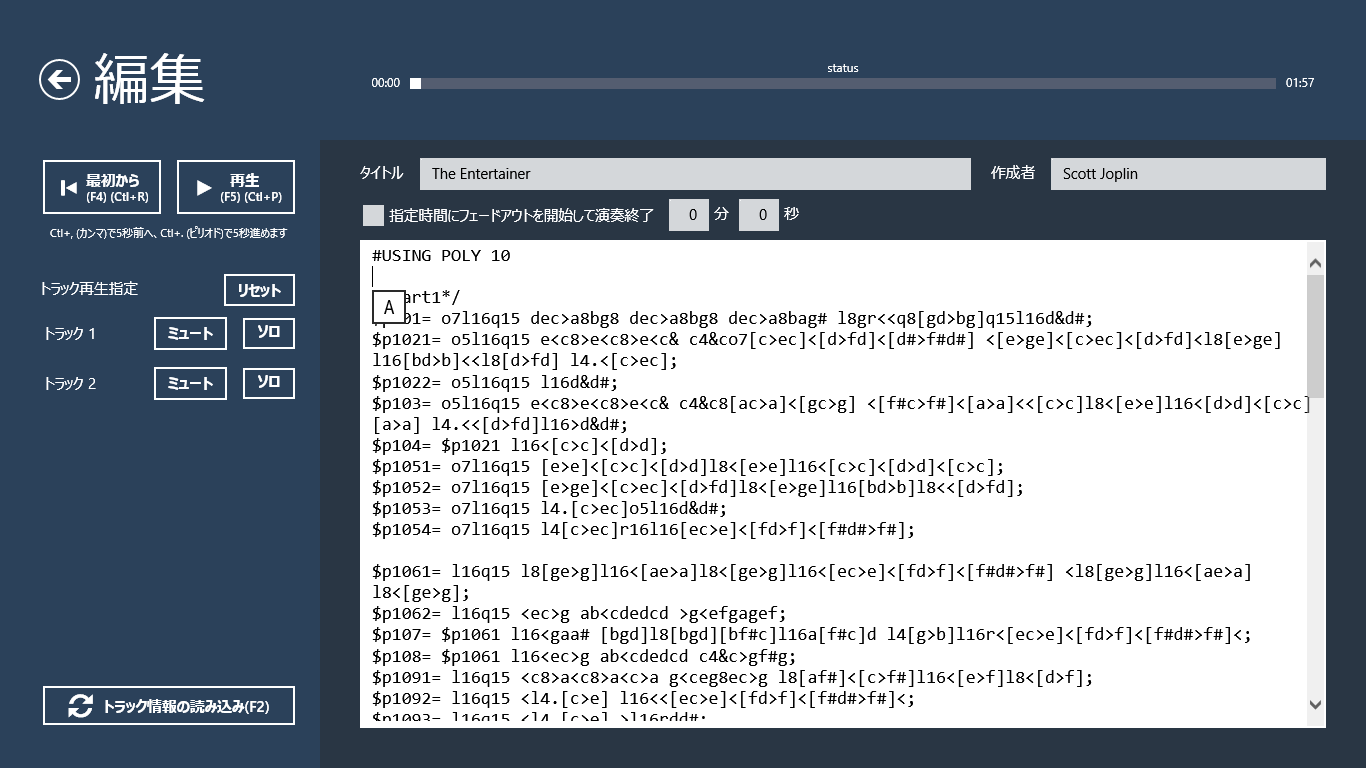Restart playback with 最初から button
The image size is (1366, 768).
(102, 187)
